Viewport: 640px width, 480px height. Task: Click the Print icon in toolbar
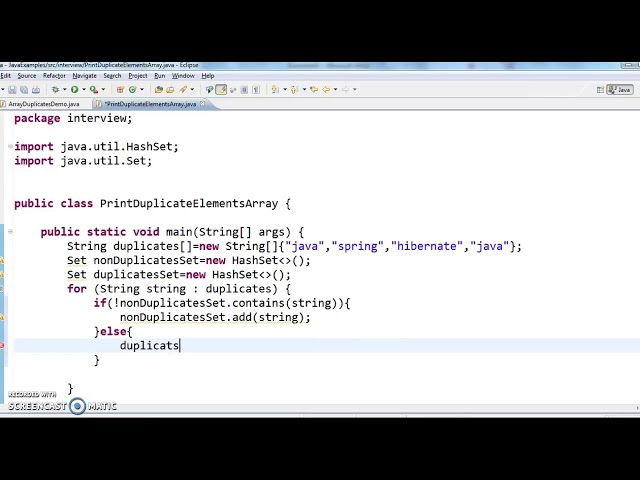[36, 89]
